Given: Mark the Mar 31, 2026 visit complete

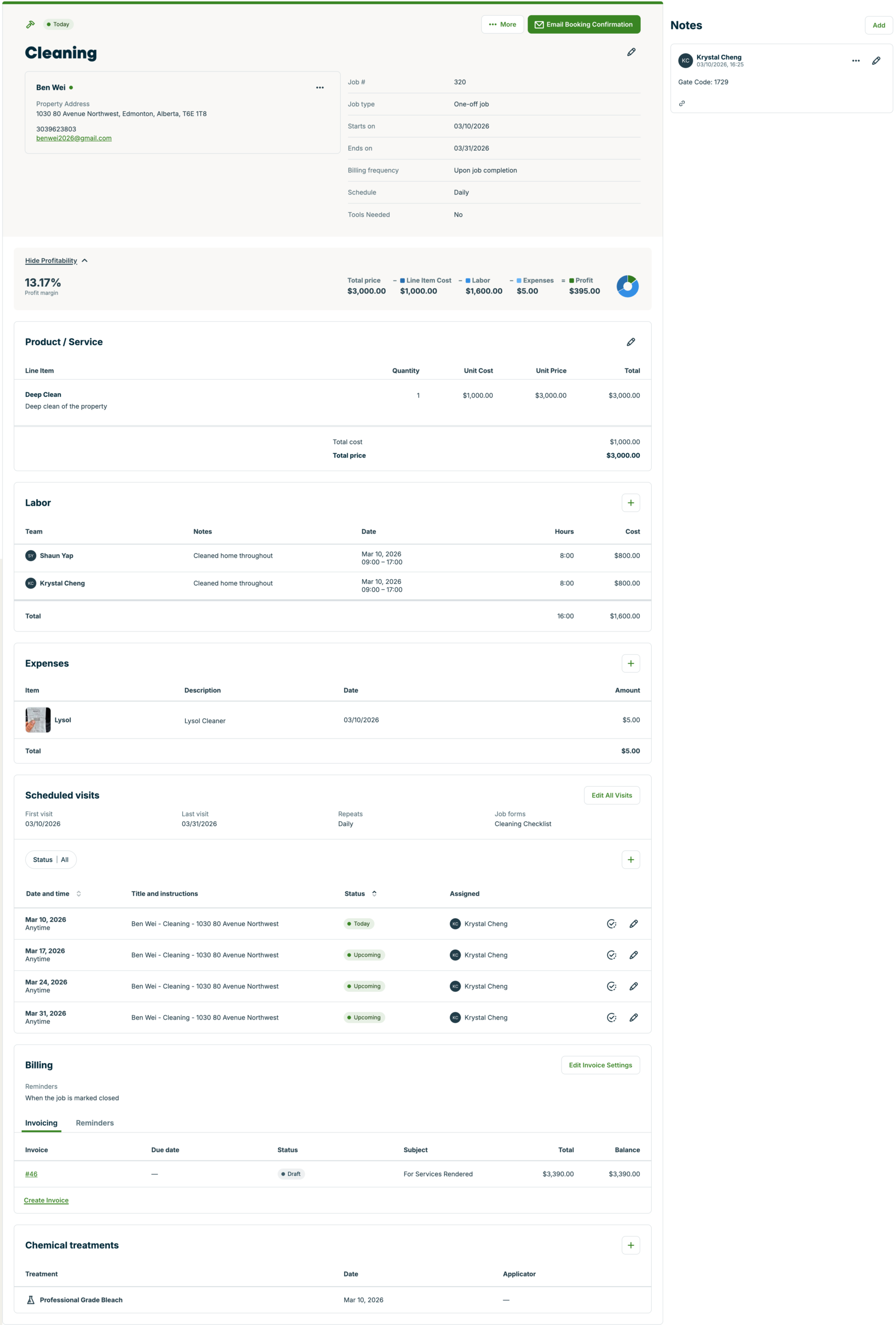Looking at the screenshot, I should pos(611,1018).
